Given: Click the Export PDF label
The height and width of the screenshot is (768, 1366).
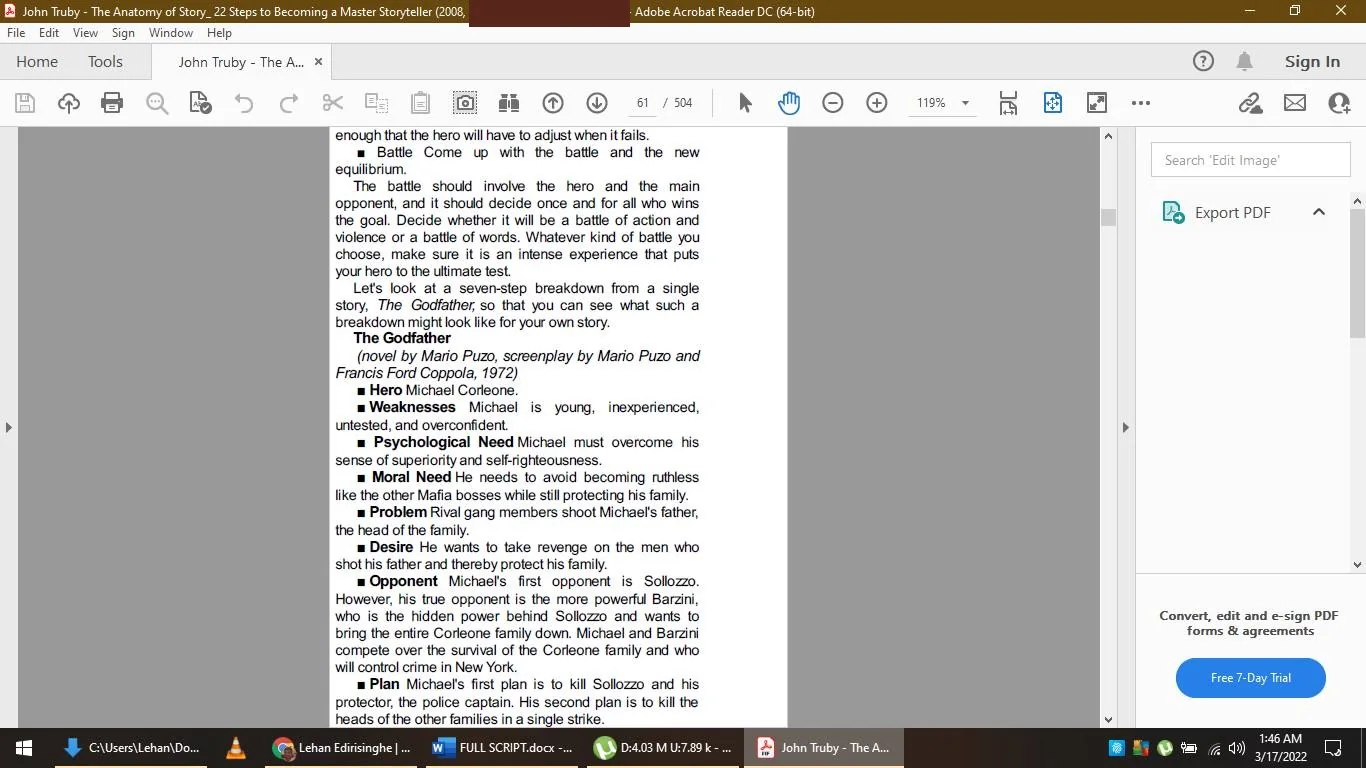Looking at the screenshot, I should [x=1232, y=213].
